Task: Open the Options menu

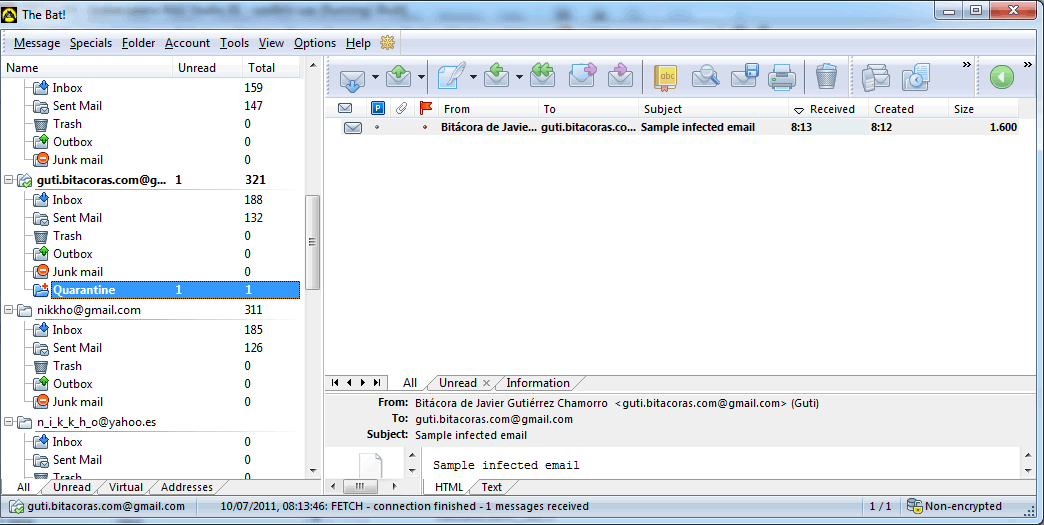Action: 315,43
